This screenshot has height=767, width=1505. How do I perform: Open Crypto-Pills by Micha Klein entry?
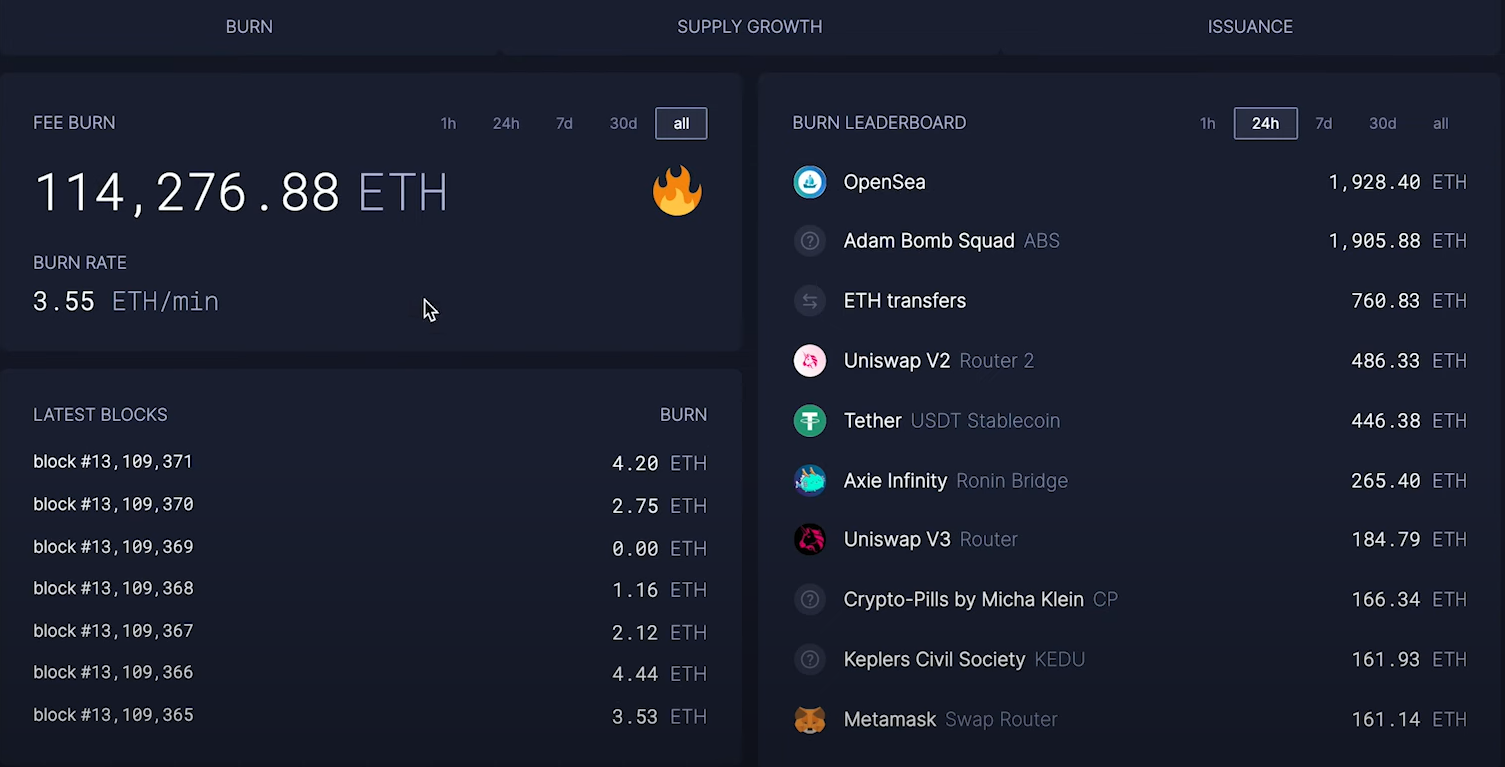(x=963, y=600)
